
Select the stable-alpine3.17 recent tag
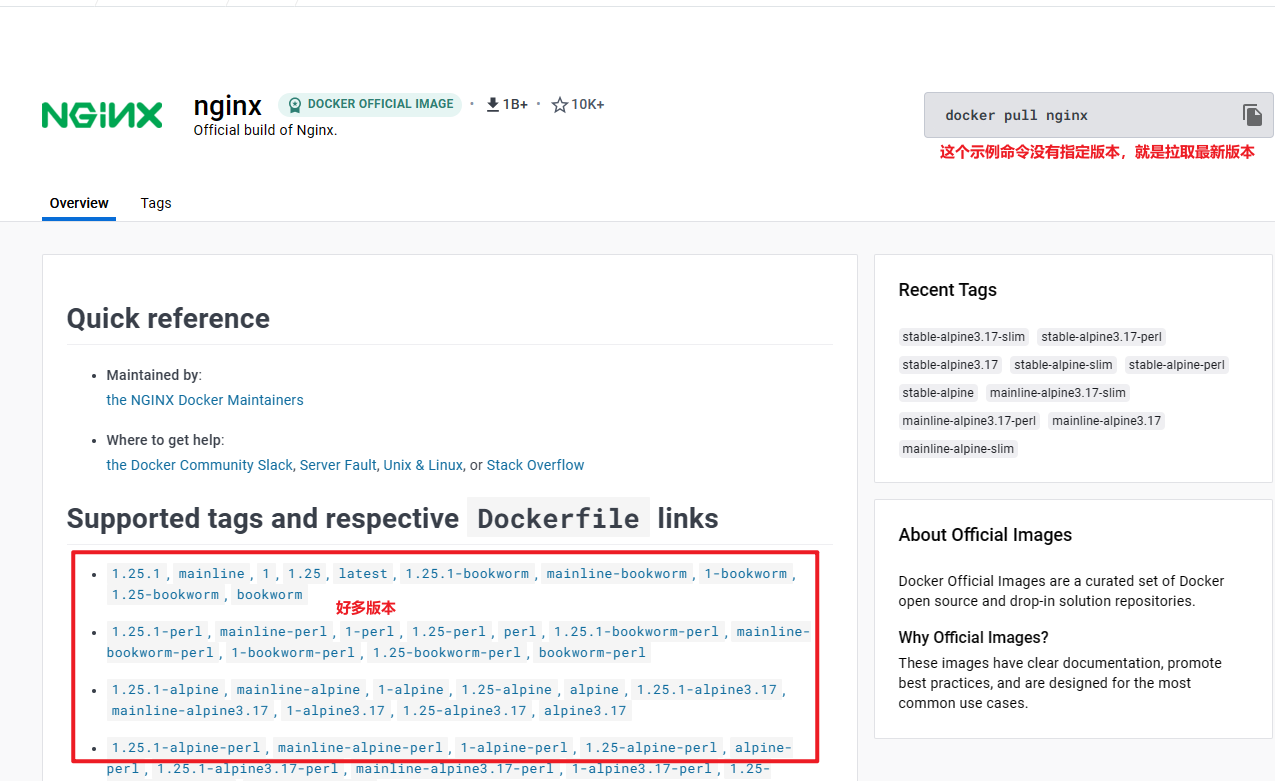point(951,365)
